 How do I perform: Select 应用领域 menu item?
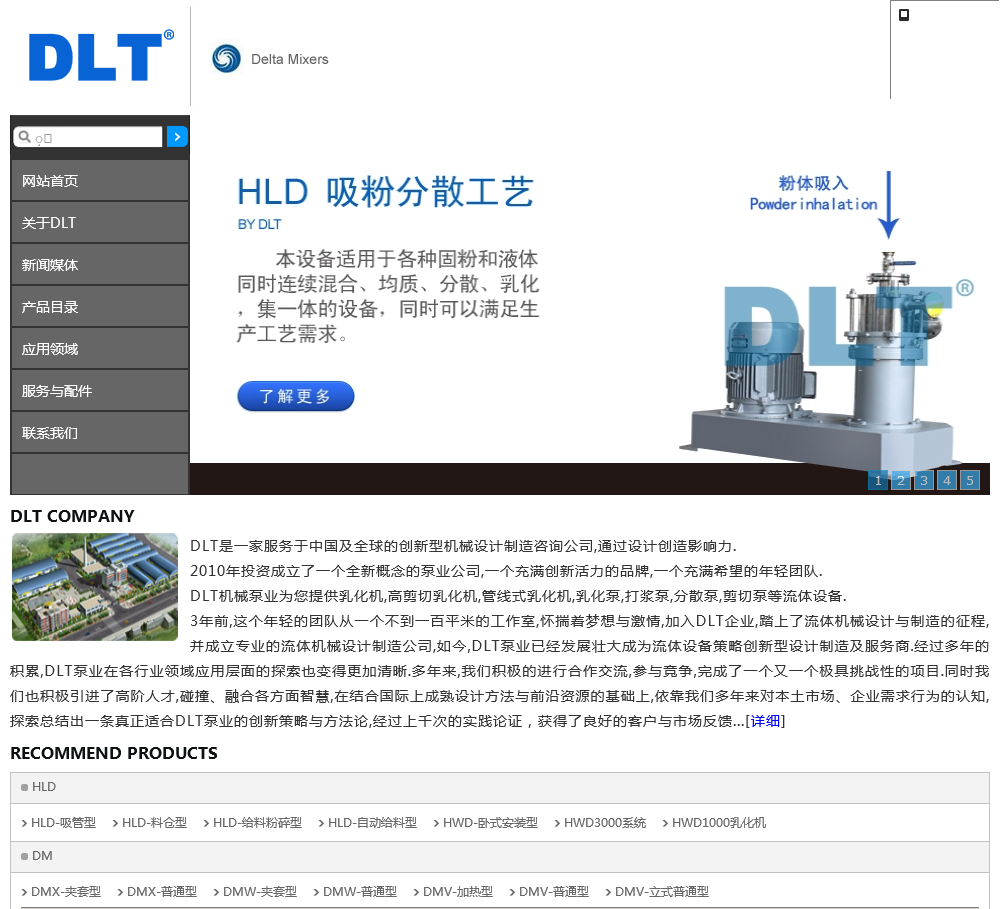pyautogui.click(x=99, y=349)
